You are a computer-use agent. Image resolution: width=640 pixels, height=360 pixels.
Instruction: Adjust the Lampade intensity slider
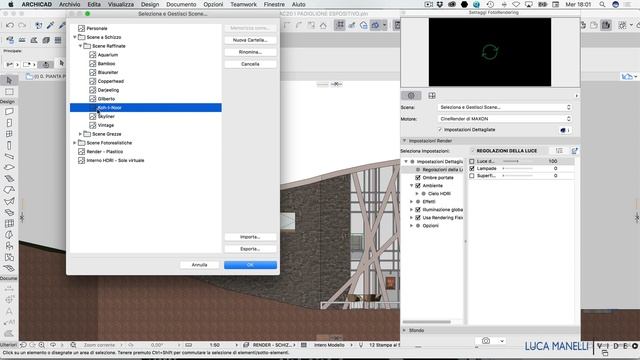pos(518,169)
